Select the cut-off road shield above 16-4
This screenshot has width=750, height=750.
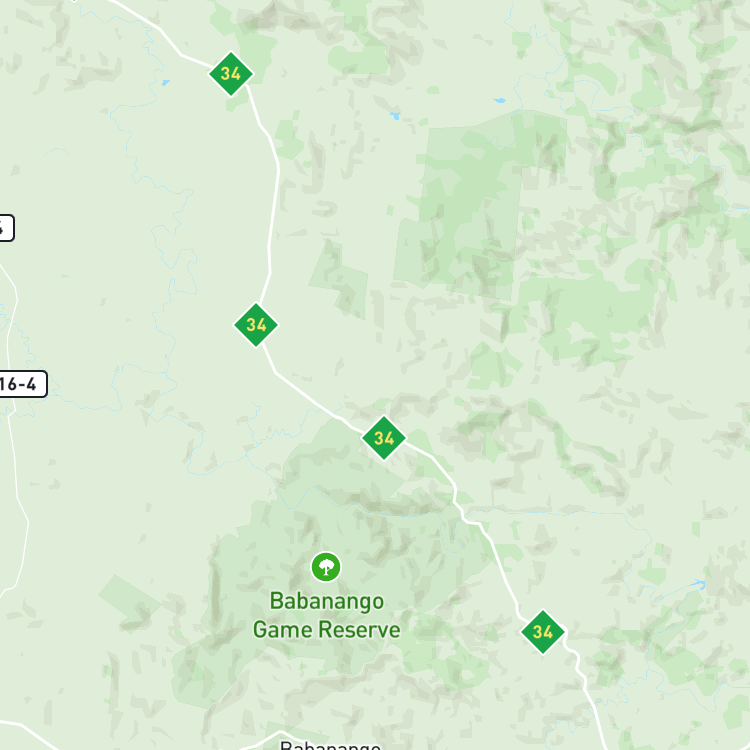pos(6,228)
